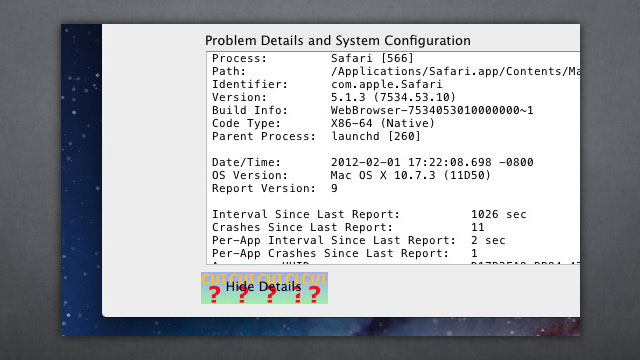This screenshot has height=360, width=640.
Task: Click the Path /Applications/Safari.app line
Action: click(396, 71)
